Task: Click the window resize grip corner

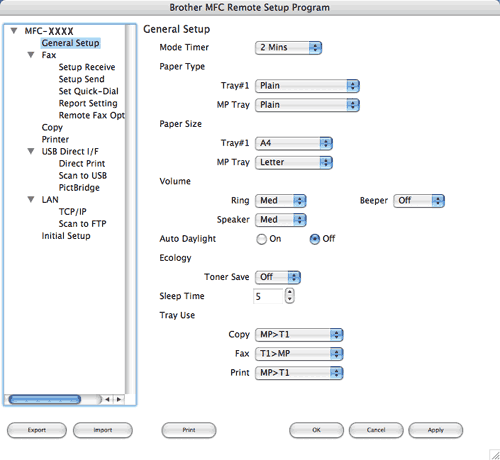Action: pyautogui.click(x=495, y=455)
